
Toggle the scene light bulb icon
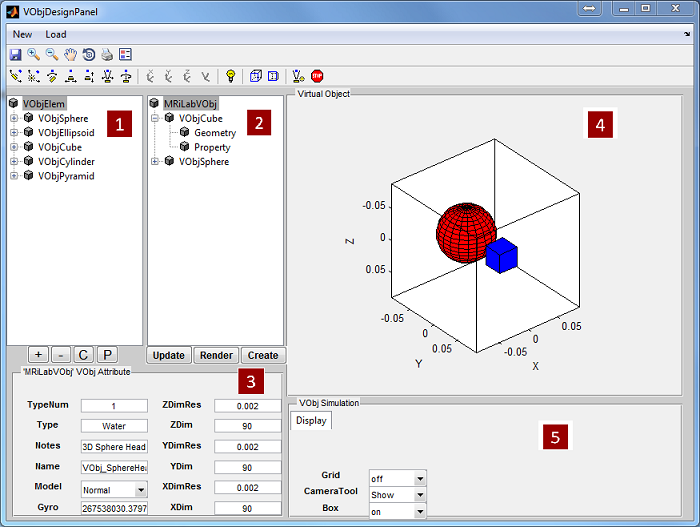point(230,76)
